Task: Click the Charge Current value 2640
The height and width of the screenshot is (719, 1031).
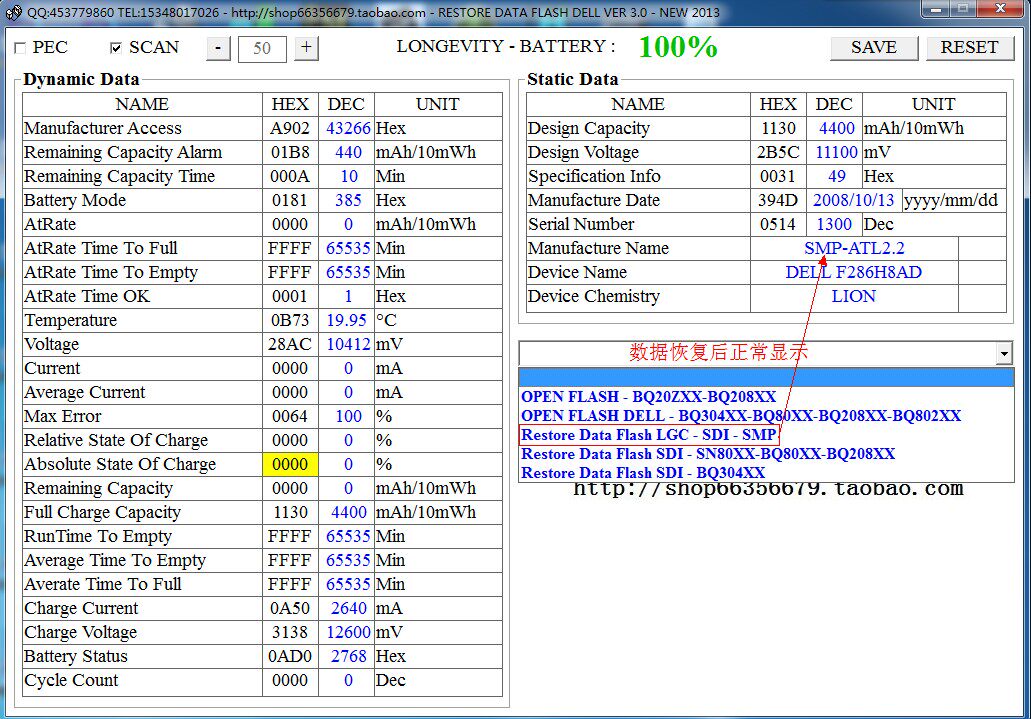Action: tap(348, 608)
